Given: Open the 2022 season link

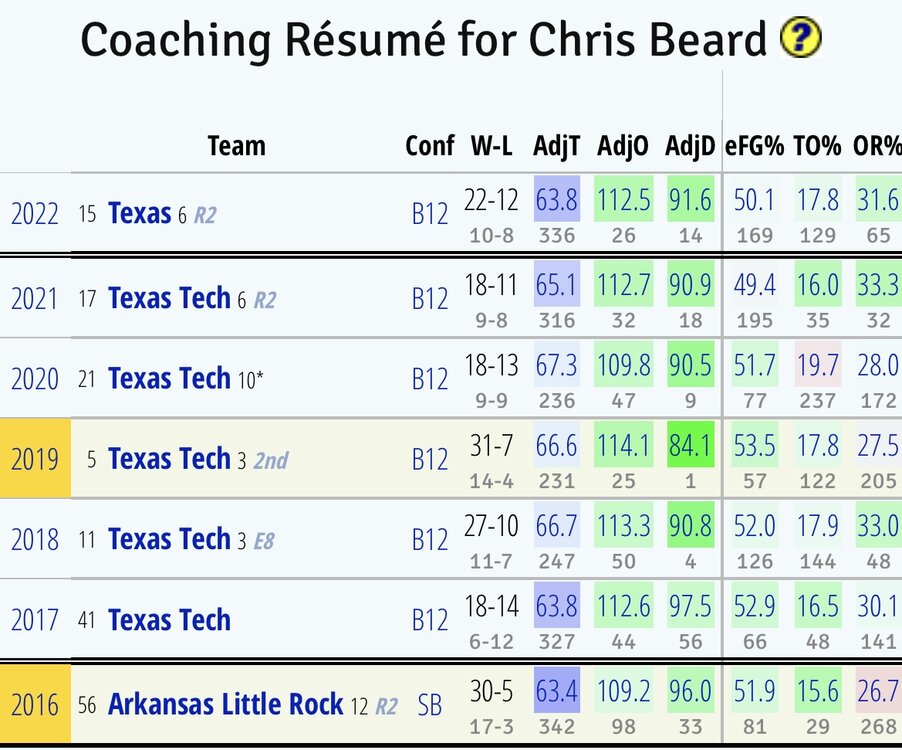Looking at the screenshot, I should [35, 214].
